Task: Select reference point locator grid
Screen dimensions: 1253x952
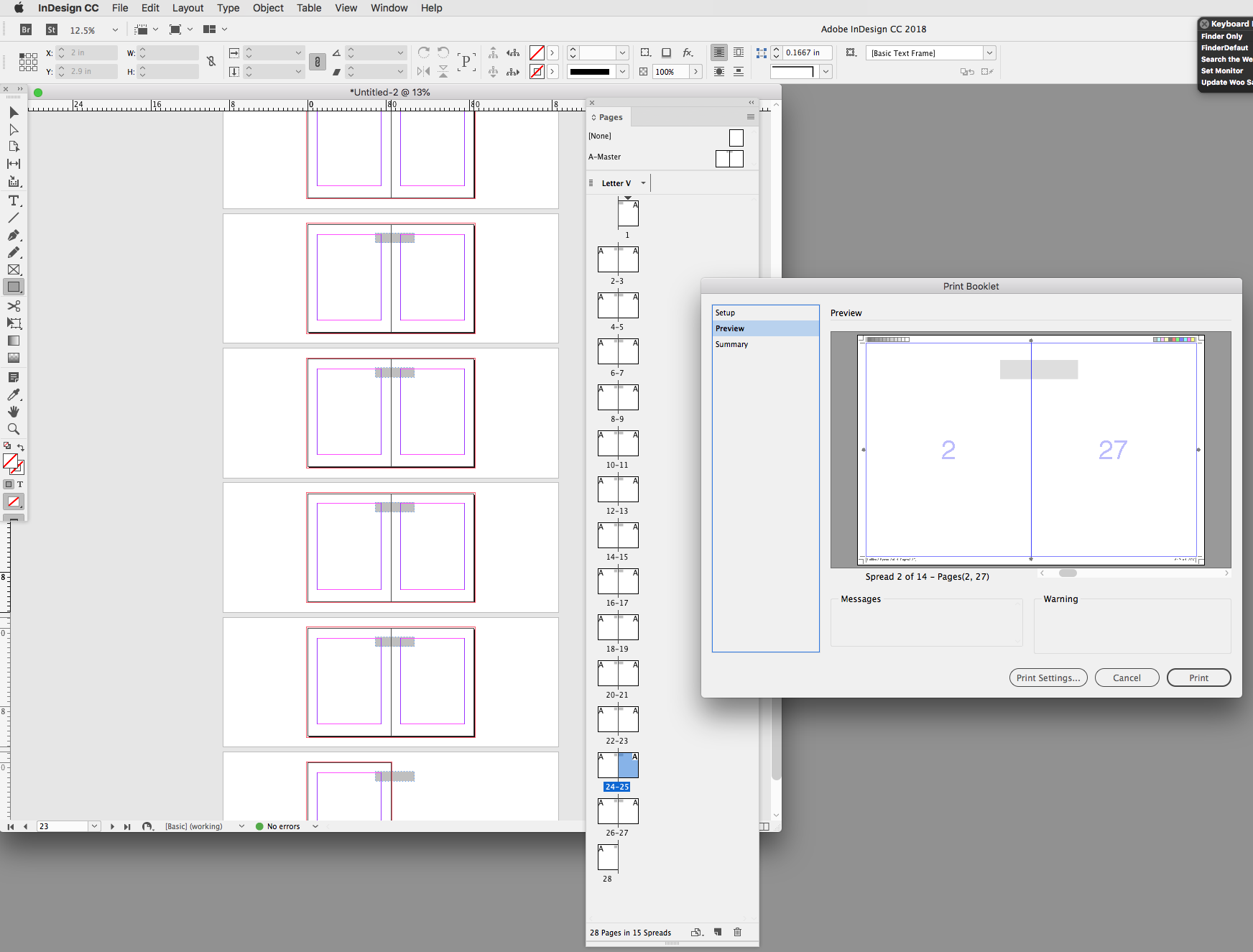Action: tap(28, 62)
